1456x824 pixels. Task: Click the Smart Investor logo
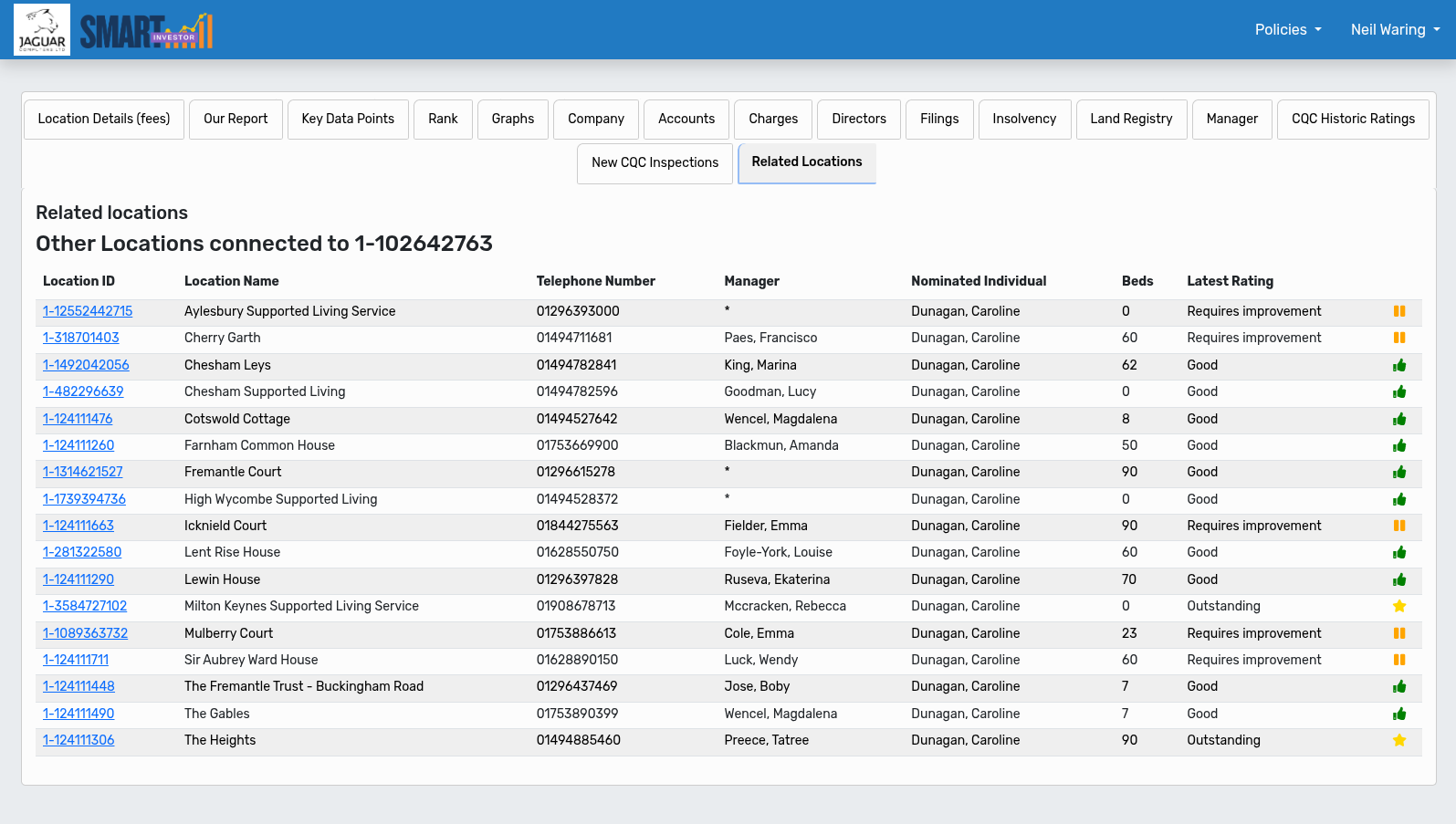click(x=146, y=31)
